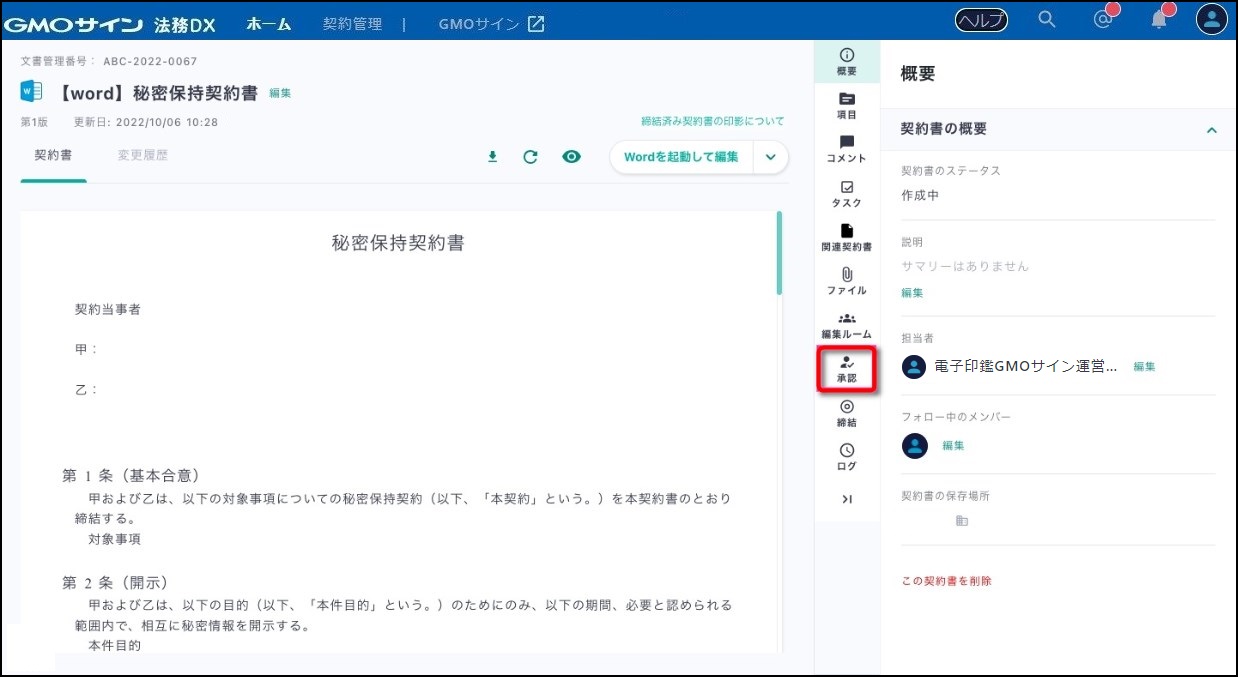Open the 承認 (approval) sidebar icon

click(847, 369)
